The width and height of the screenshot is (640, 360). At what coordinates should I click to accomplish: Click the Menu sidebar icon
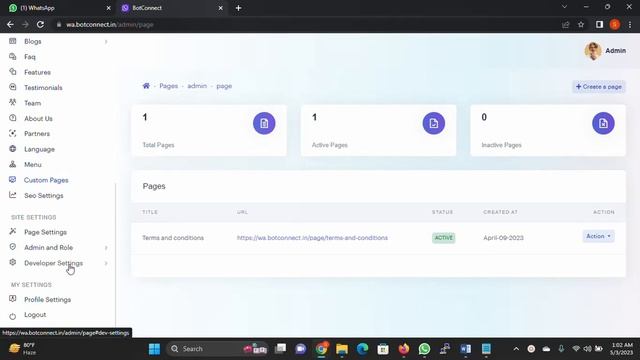pyautogui.click(x=13, y=164)
